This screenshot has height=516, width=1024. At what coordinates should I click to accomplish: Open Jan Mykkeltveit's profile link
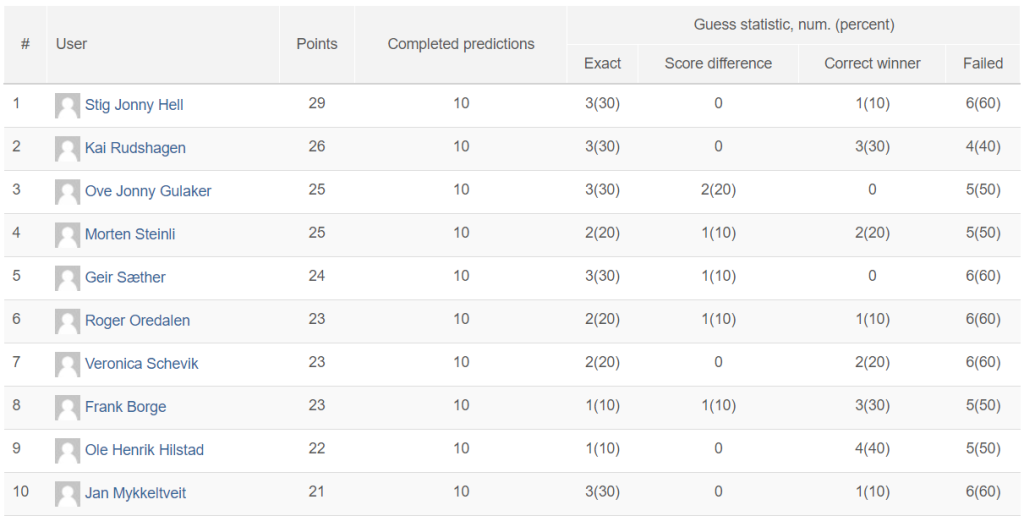[135, 492]
